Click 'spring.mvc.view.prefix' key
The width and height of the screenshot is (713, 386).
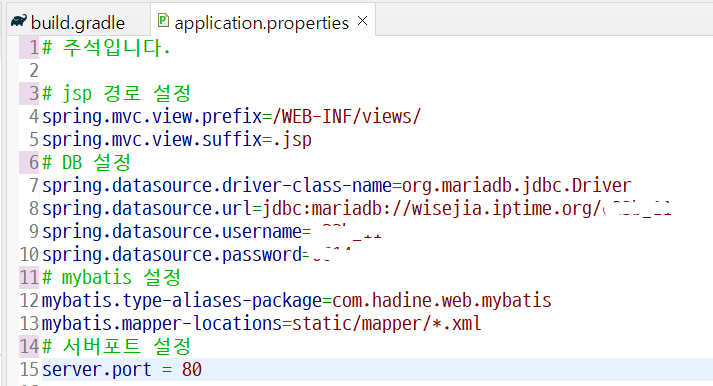coord(152,116)
